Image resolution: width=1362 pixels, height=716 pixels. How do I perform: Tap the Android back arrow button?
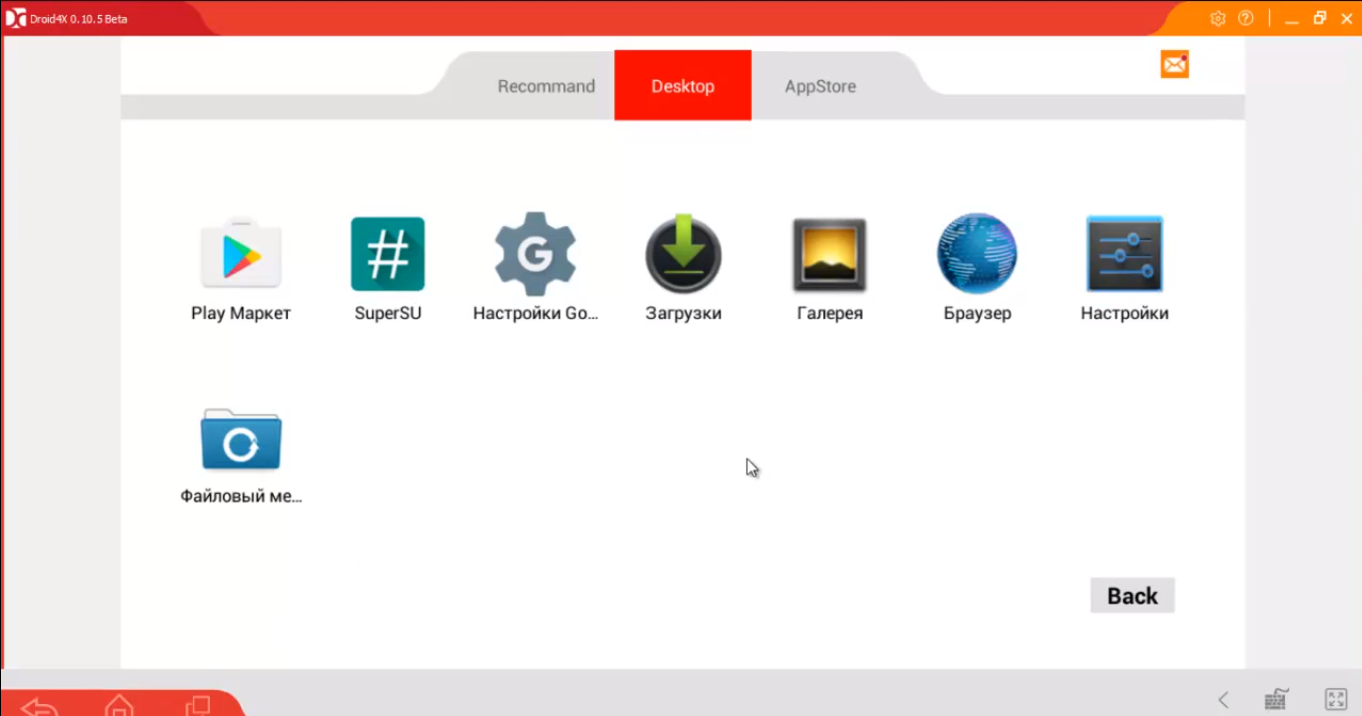(x=39, y=706)
